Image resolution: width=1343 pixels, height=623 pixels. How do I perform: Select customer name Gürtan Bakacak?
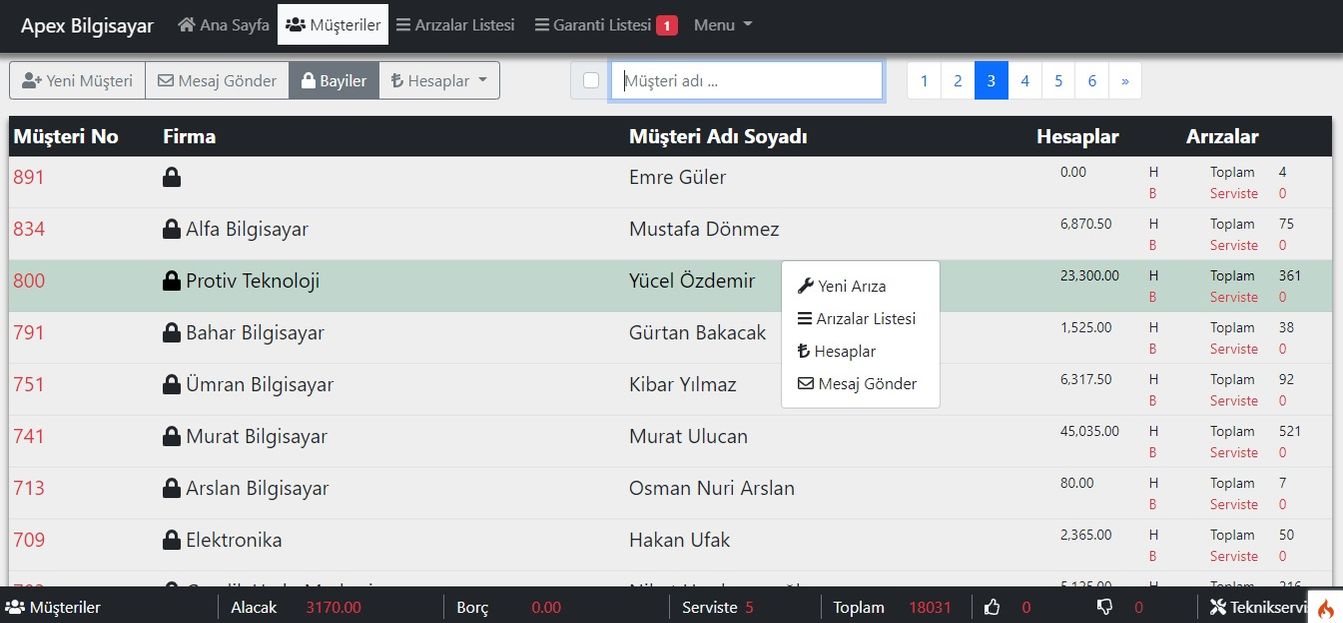tap(698, 333)
